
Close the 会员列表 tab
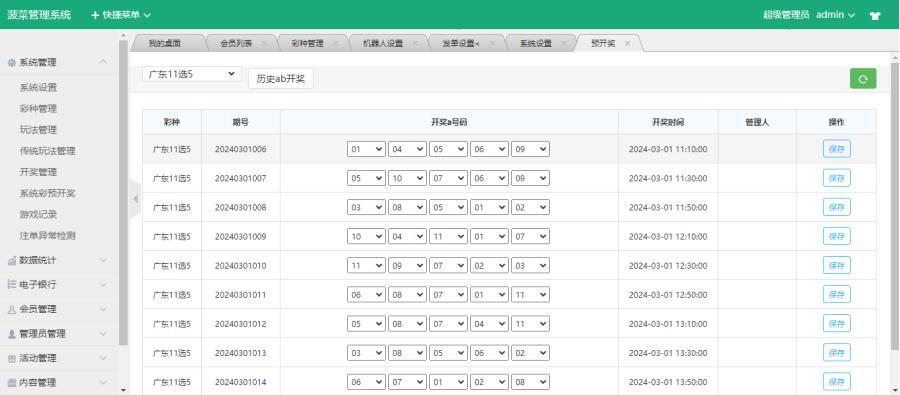(x=264, y=43)
